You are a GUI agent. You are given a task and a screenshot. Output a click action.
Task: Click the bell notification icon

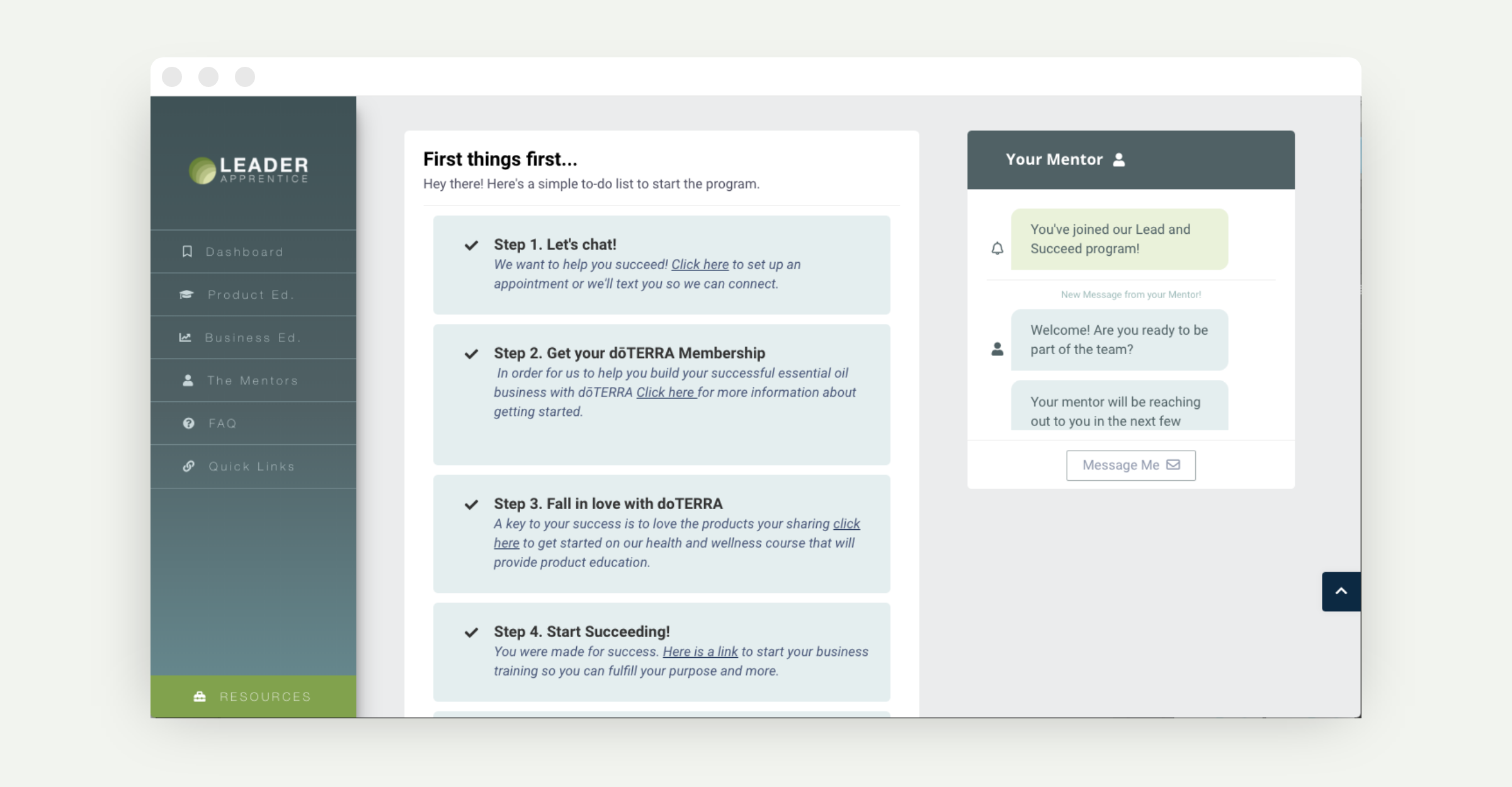[x=997, y=248]
